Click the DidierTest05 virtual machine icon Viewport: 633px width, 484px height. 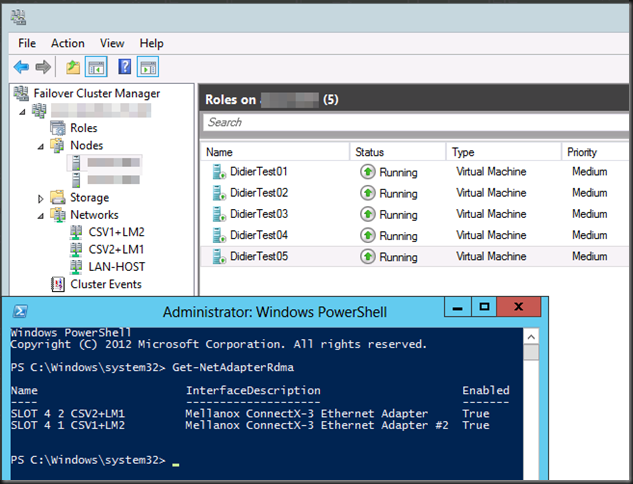pos(219,256)
